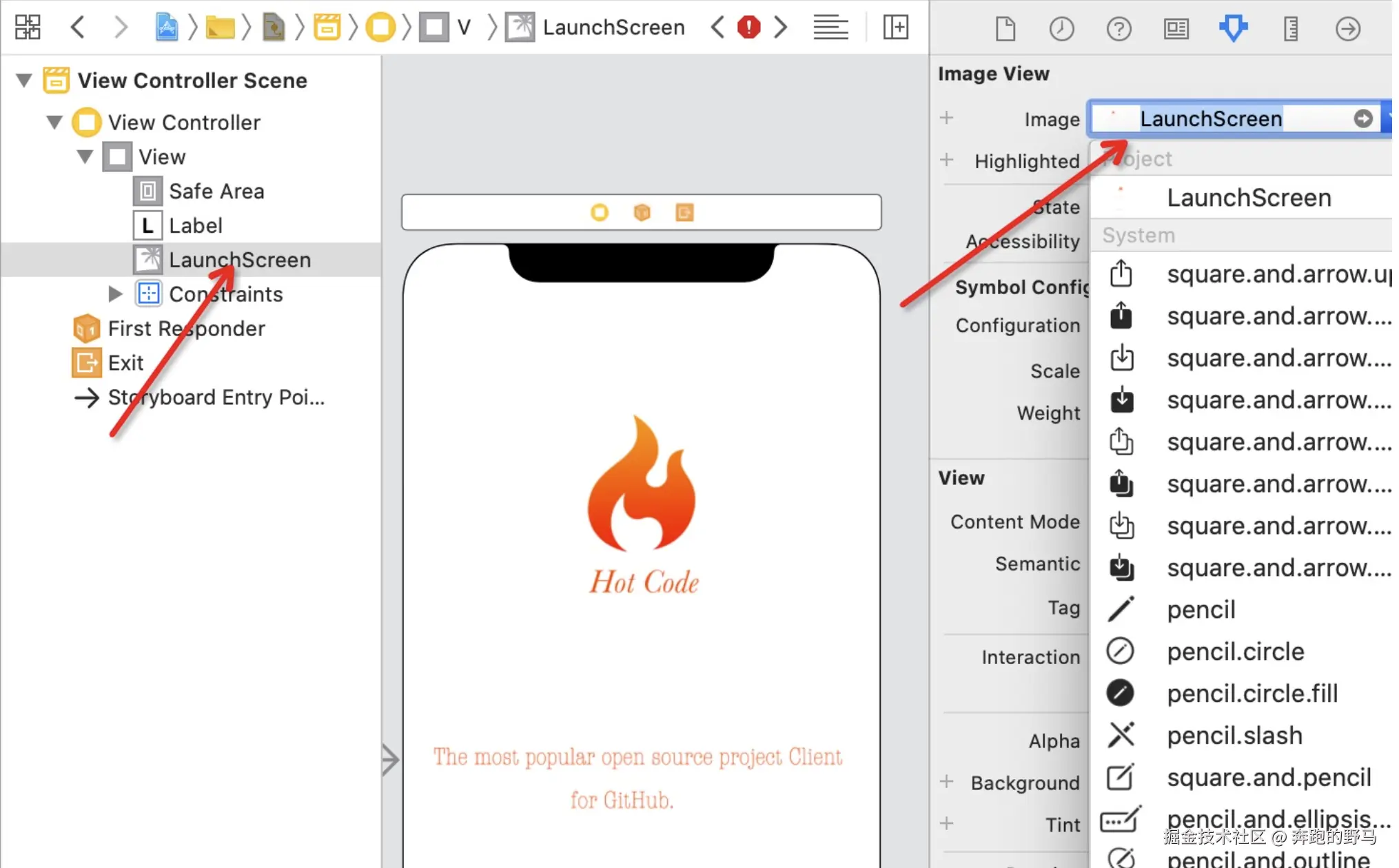Open the Identity inspector tab

(x=1176, y=29)
